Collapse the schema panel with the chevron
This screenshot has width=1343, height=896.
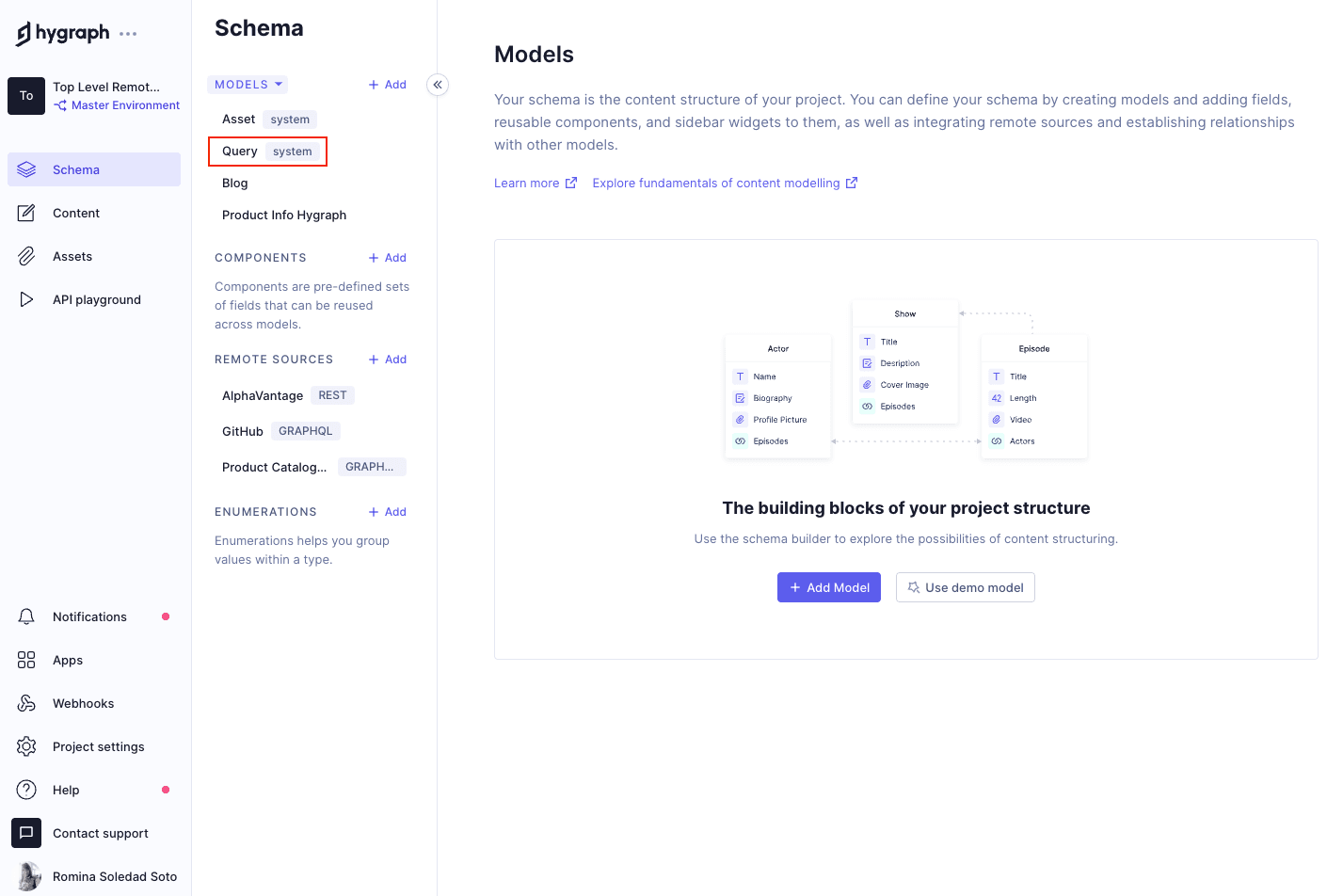[437, 85]
